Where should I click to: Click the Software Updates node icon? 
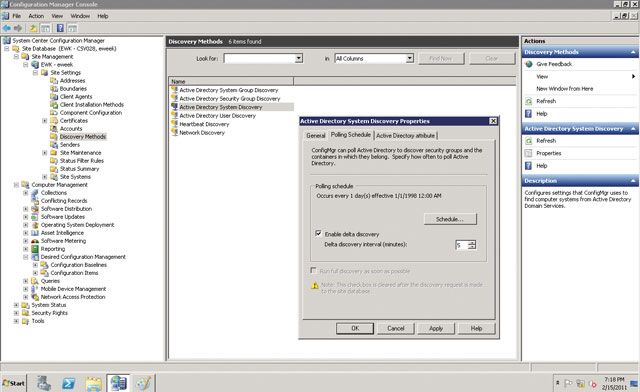[35, 217]
